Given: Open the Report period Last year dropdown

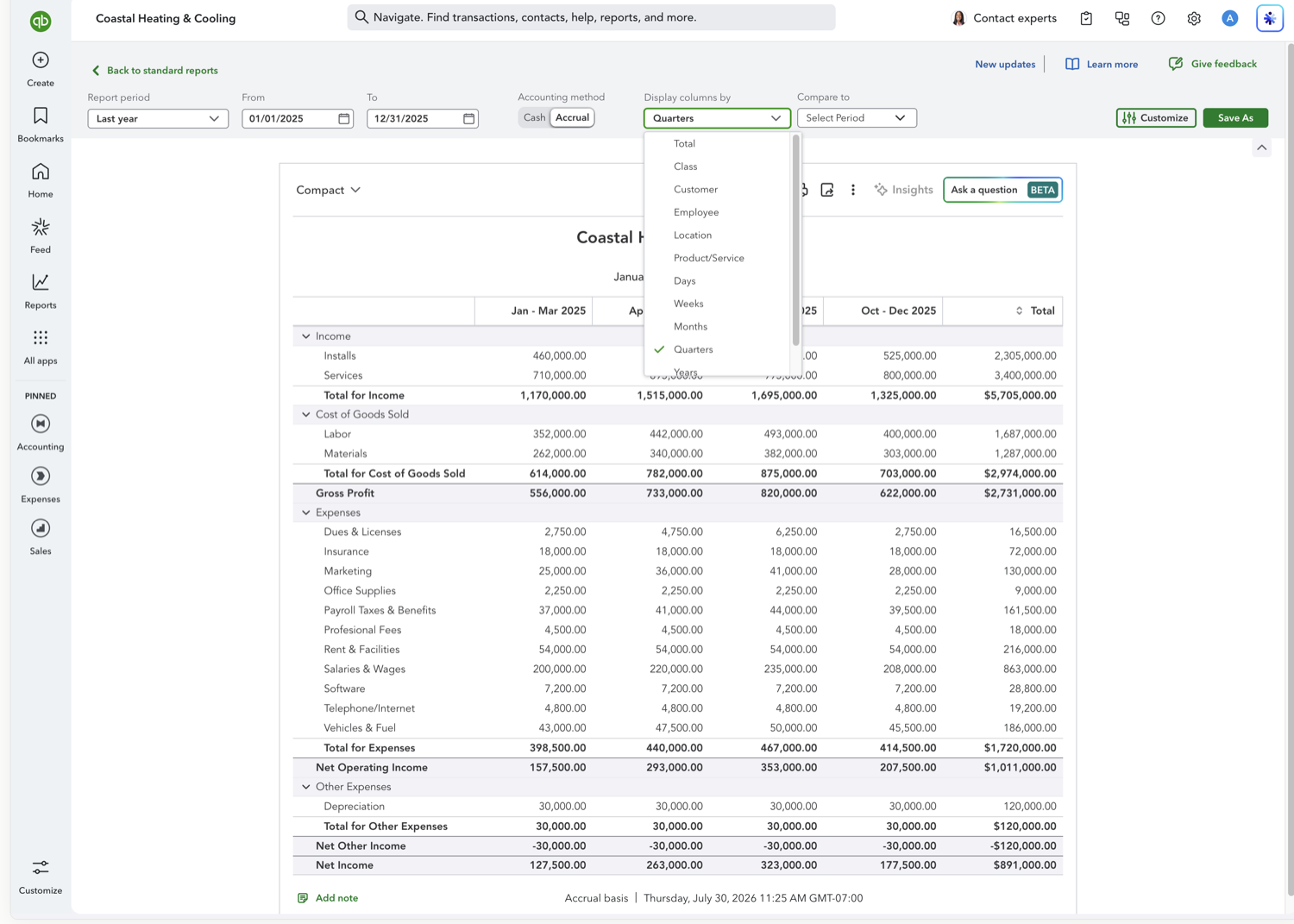Looking at the screenshot, I should 158,118.
